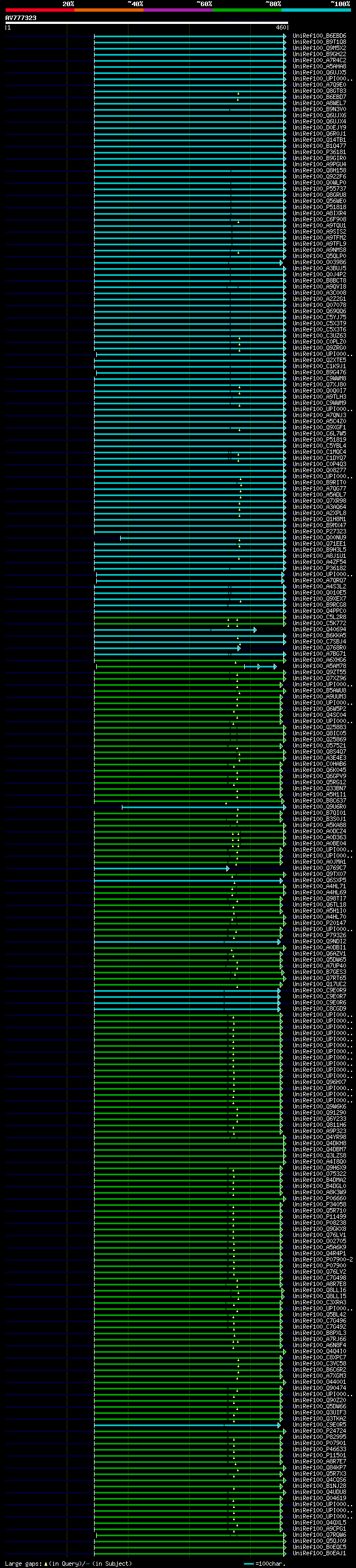
Task: Select label UniRef100_Q25883
Action: coord(319,727)
